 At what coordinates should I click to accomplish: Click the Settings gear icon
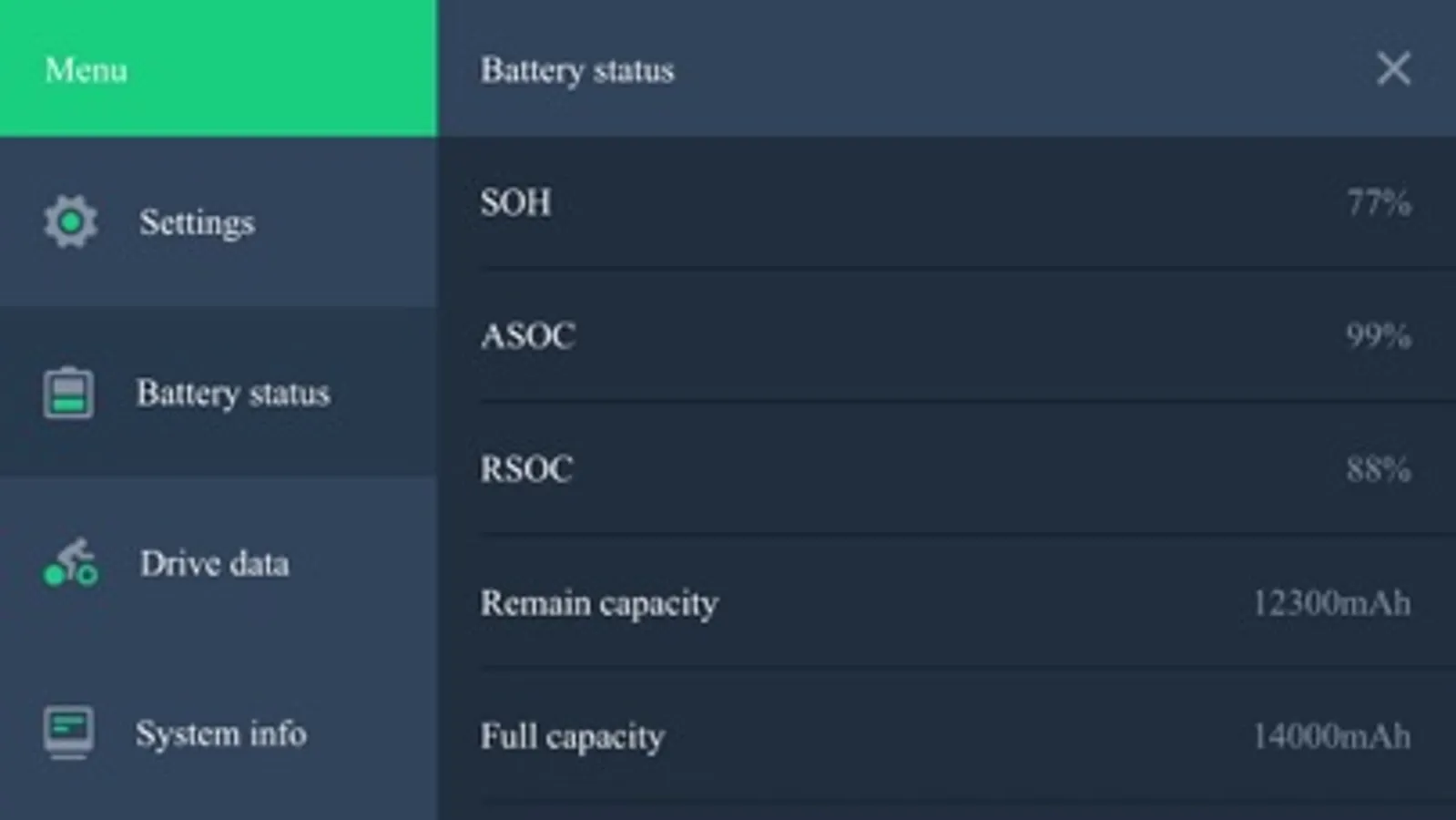pos(70,221)
